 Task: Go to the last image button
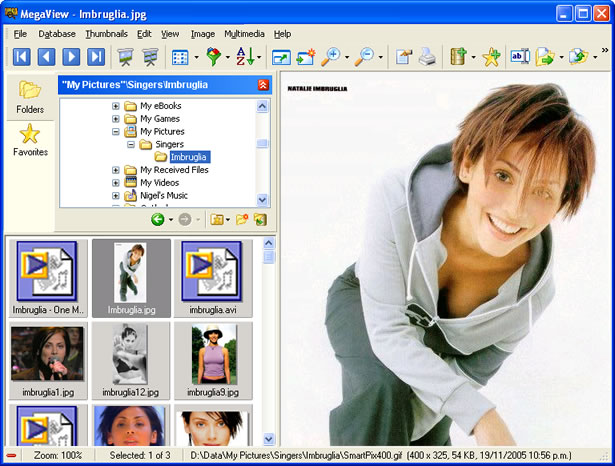[x=96, y=57]
